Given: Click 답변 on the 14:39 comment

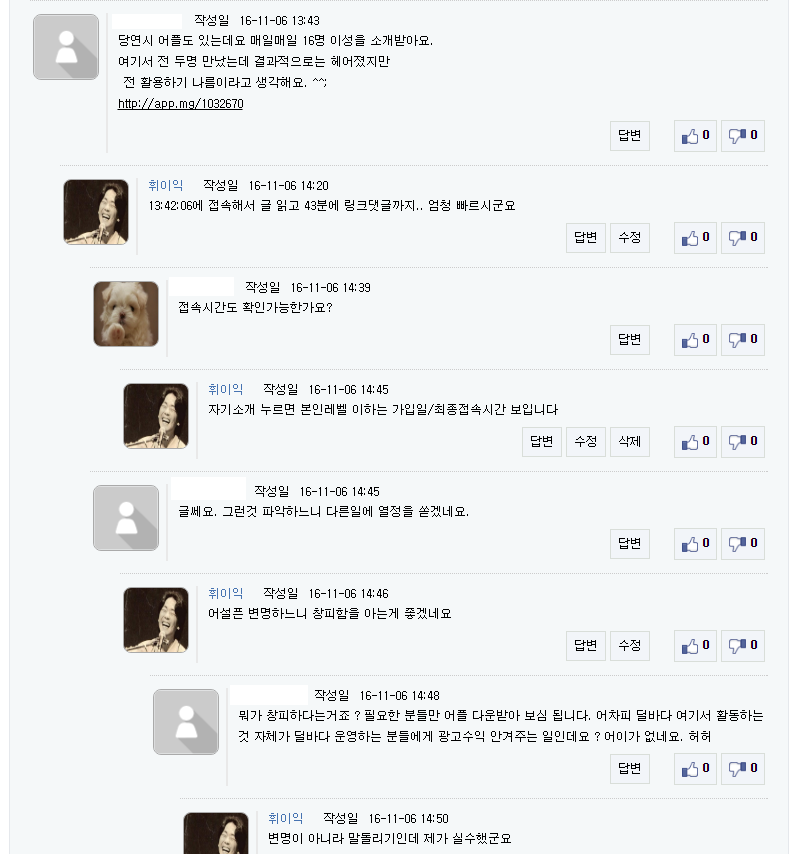Looking at the screenshot, I should point(630,340).
